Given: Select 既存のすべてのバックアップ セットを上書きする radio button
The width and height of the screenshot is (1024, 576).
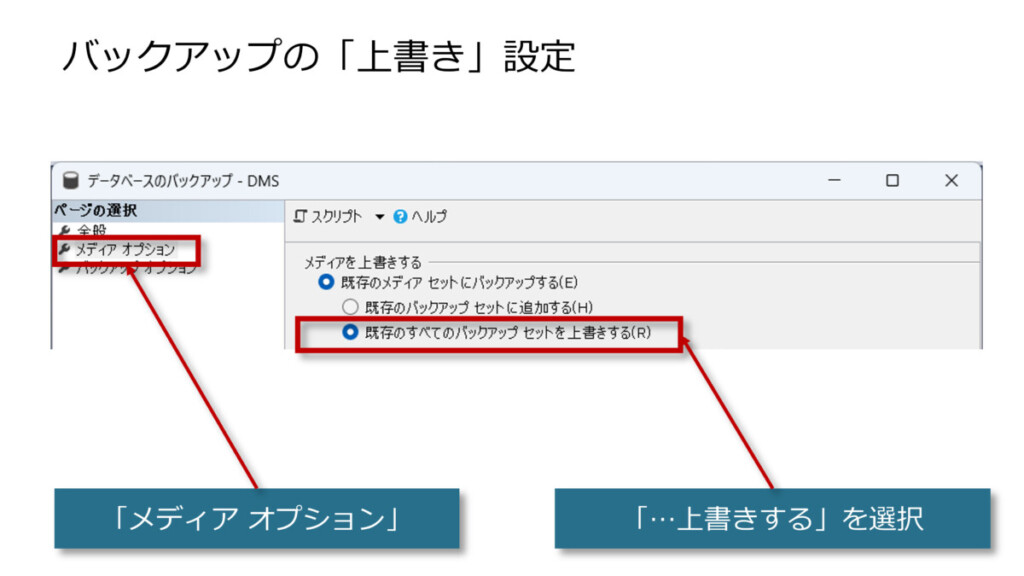Looking at the screenshot, I should pos(349,333).
